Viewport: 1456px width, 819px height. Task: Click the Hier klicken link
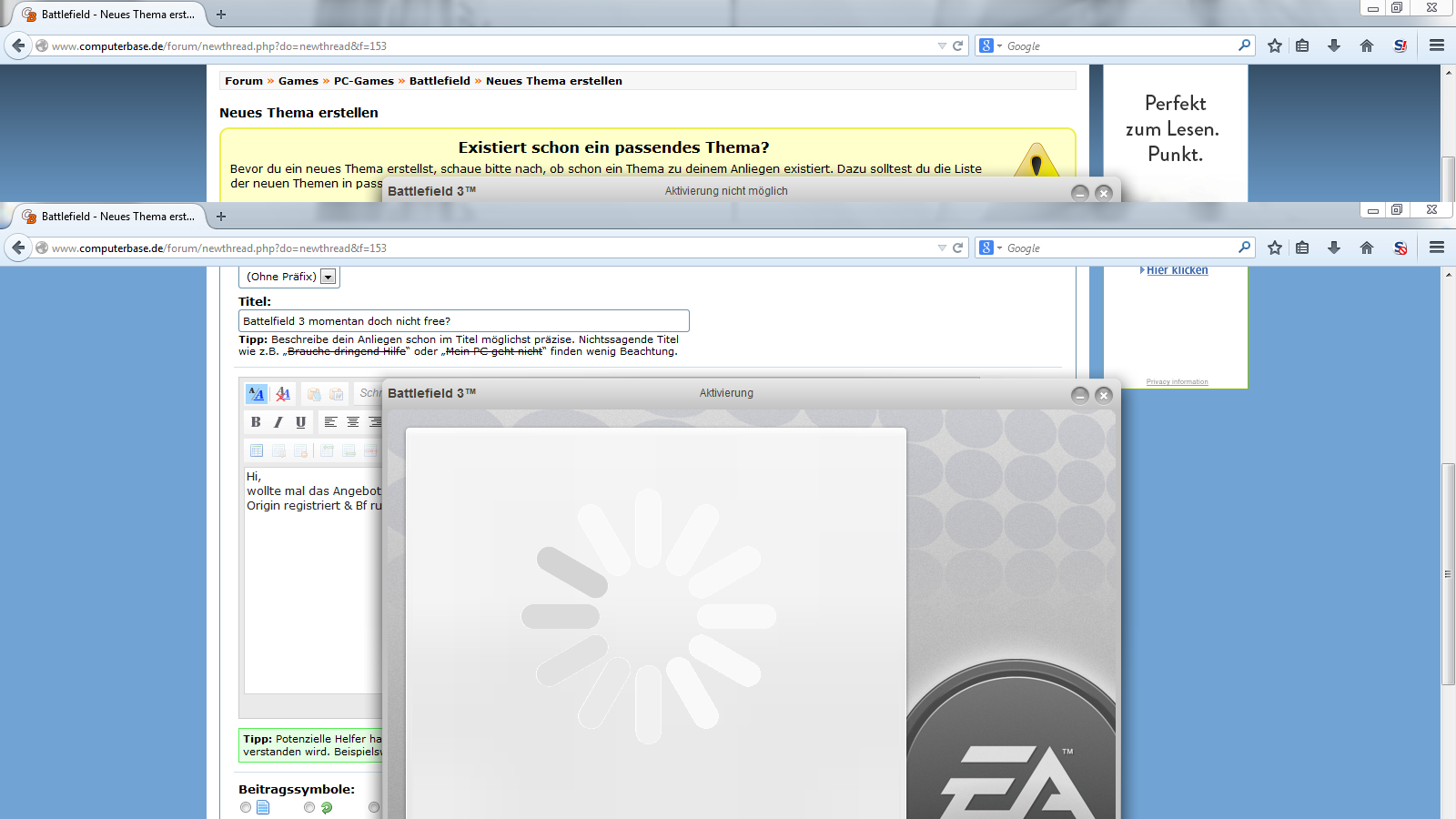(1178, 270)
